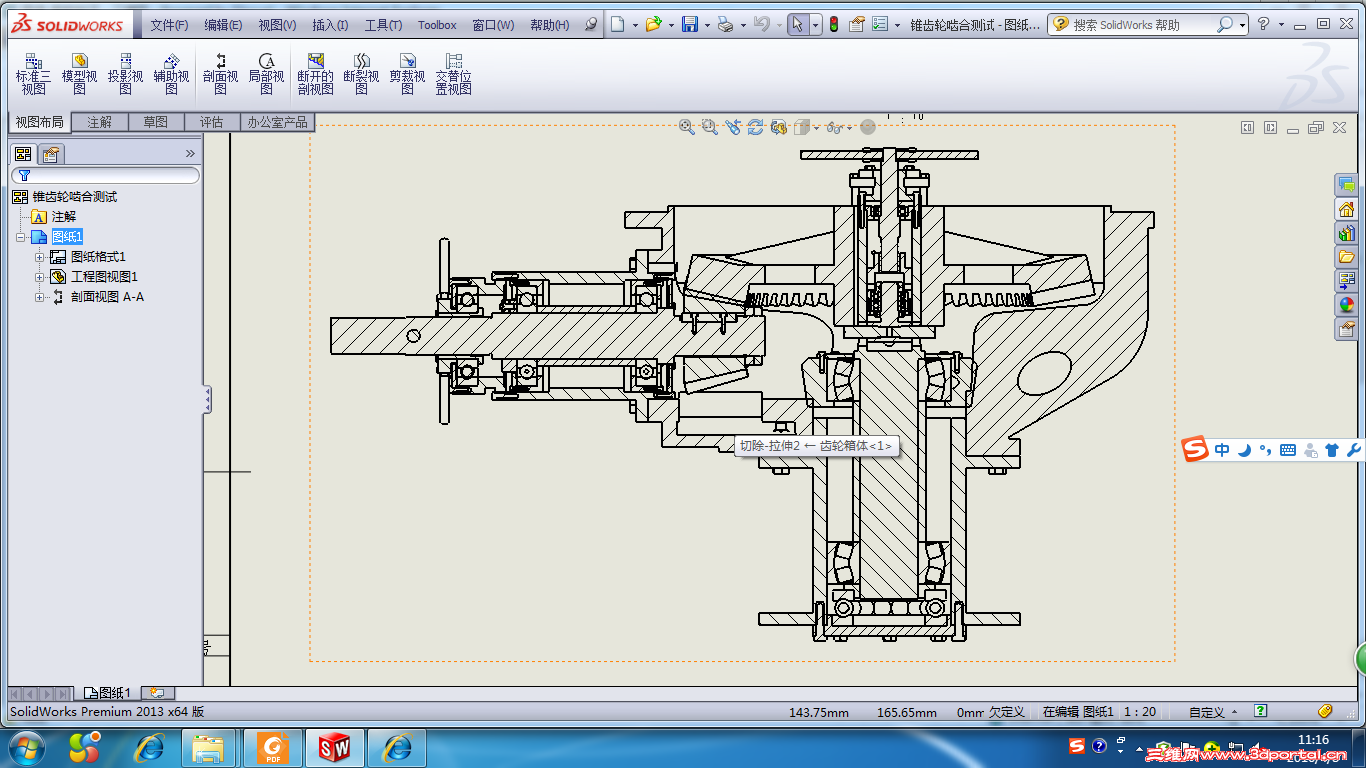Open SolidWorks from the Windows taskbar

tap(335, 747)
